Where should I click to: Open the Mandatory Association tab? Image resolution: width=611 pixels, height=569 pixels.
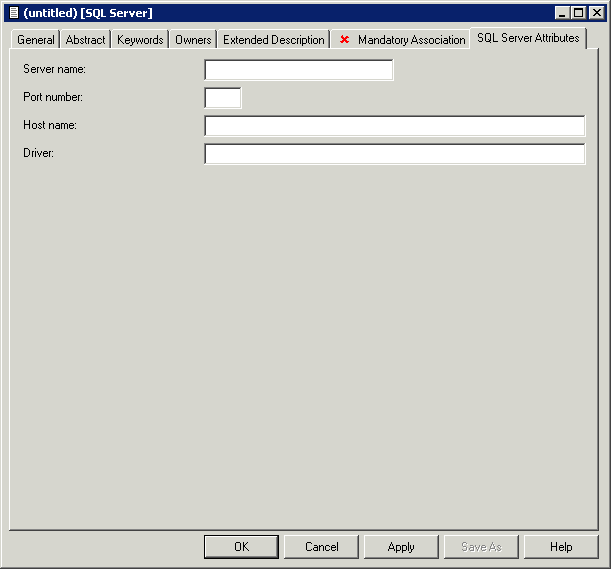(410, 40)
